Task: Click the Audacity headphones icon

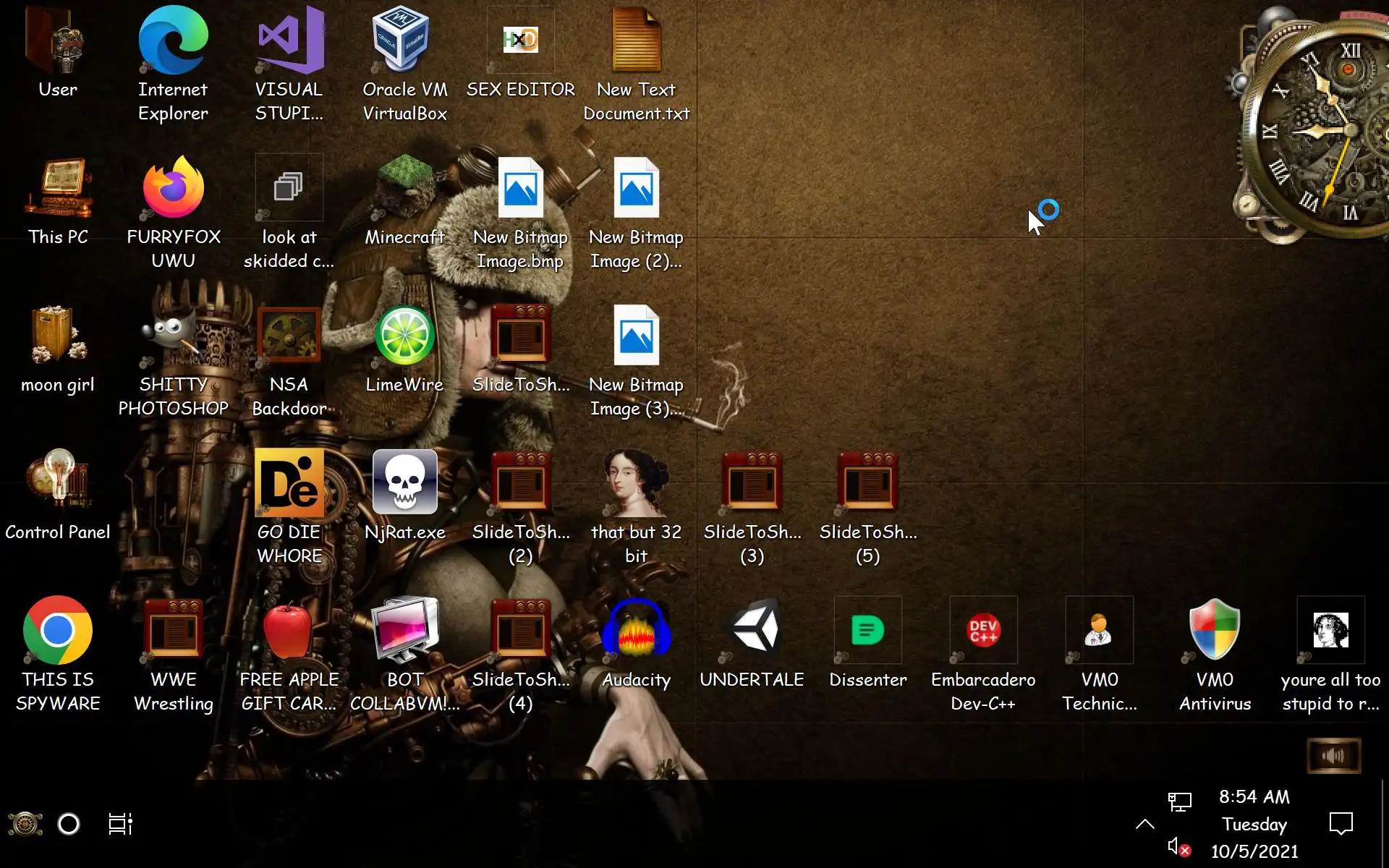Action: pyautogui.click(x=636, y=629)
